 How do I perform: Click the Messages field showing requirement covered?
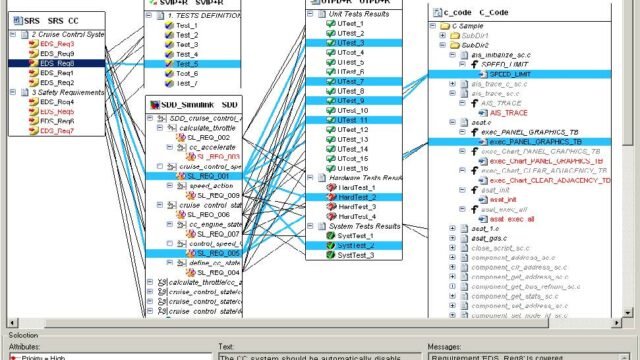point(529,357)
